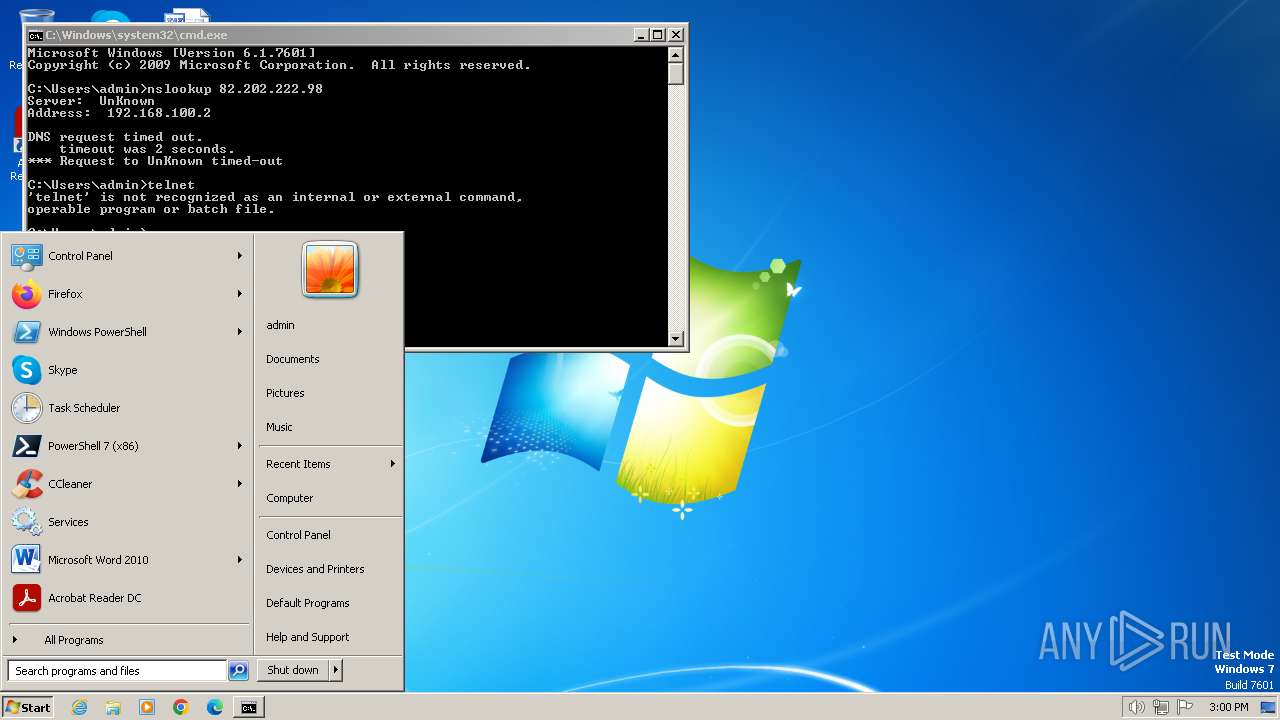The width and height of the screenshot is (1280, 720).
Task: Open Documents from Start menu
Action: coord(292,359)
